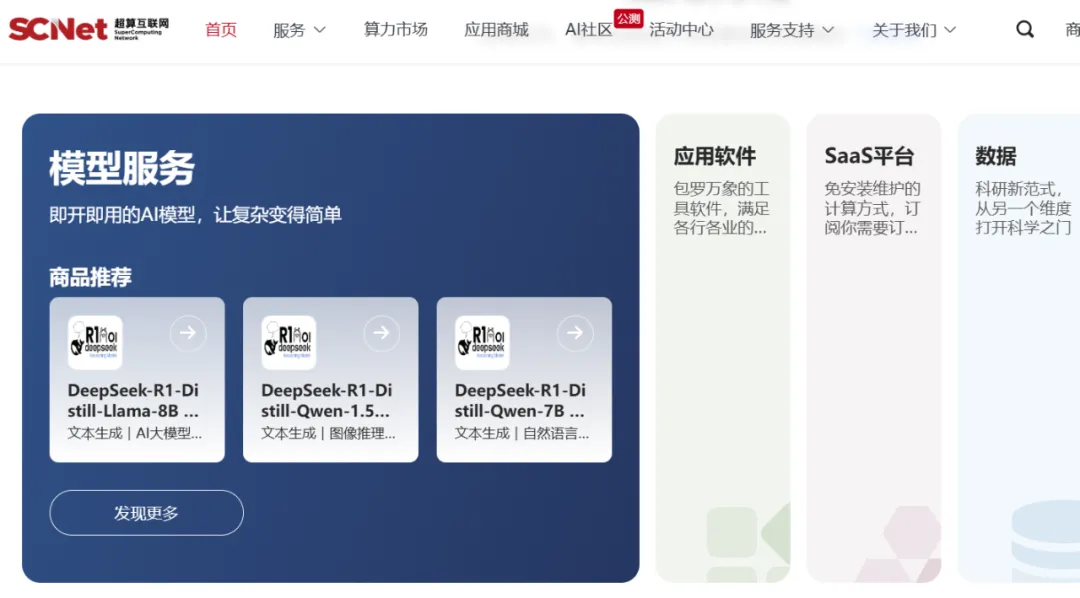Go to the 首页 nav item
The height and width of the screenshot is (598, 1080).
(x=221, y=30)
